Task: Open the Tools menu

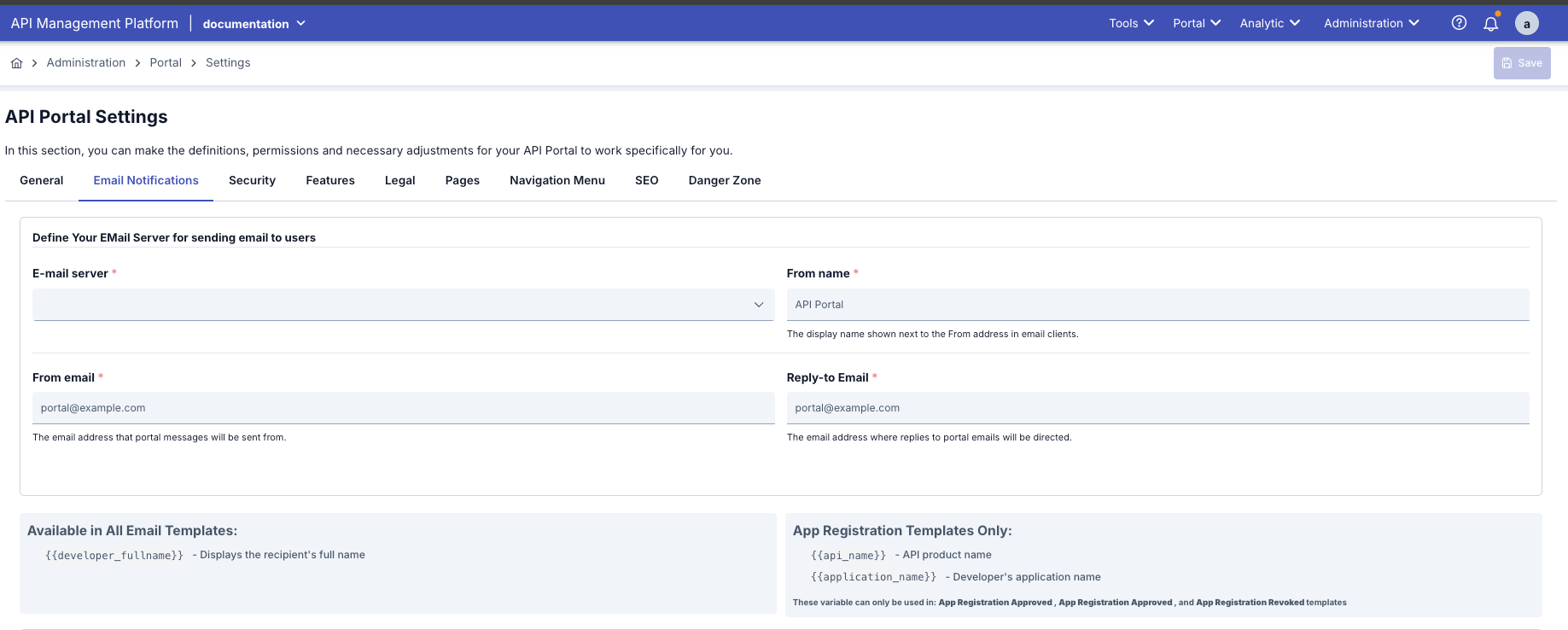Action: coord(1131,23)
